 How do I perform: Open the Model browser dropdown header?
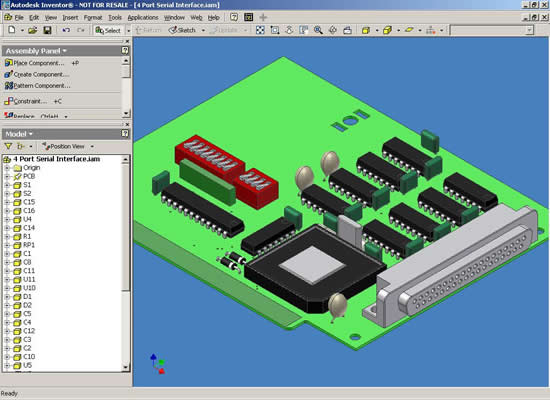click(19, 134)
